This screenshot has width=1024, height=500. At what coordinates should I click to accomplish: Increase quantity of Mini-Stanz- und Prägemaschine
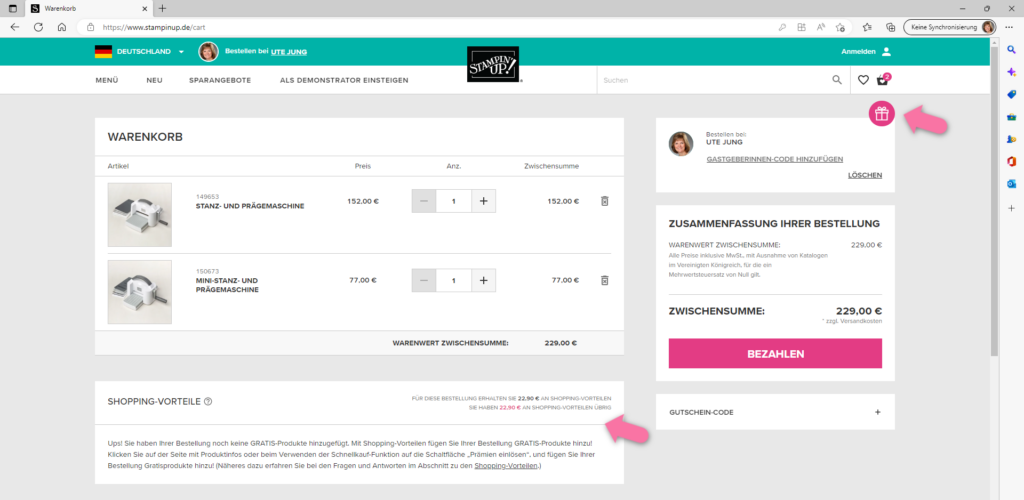tap(483, 280)
